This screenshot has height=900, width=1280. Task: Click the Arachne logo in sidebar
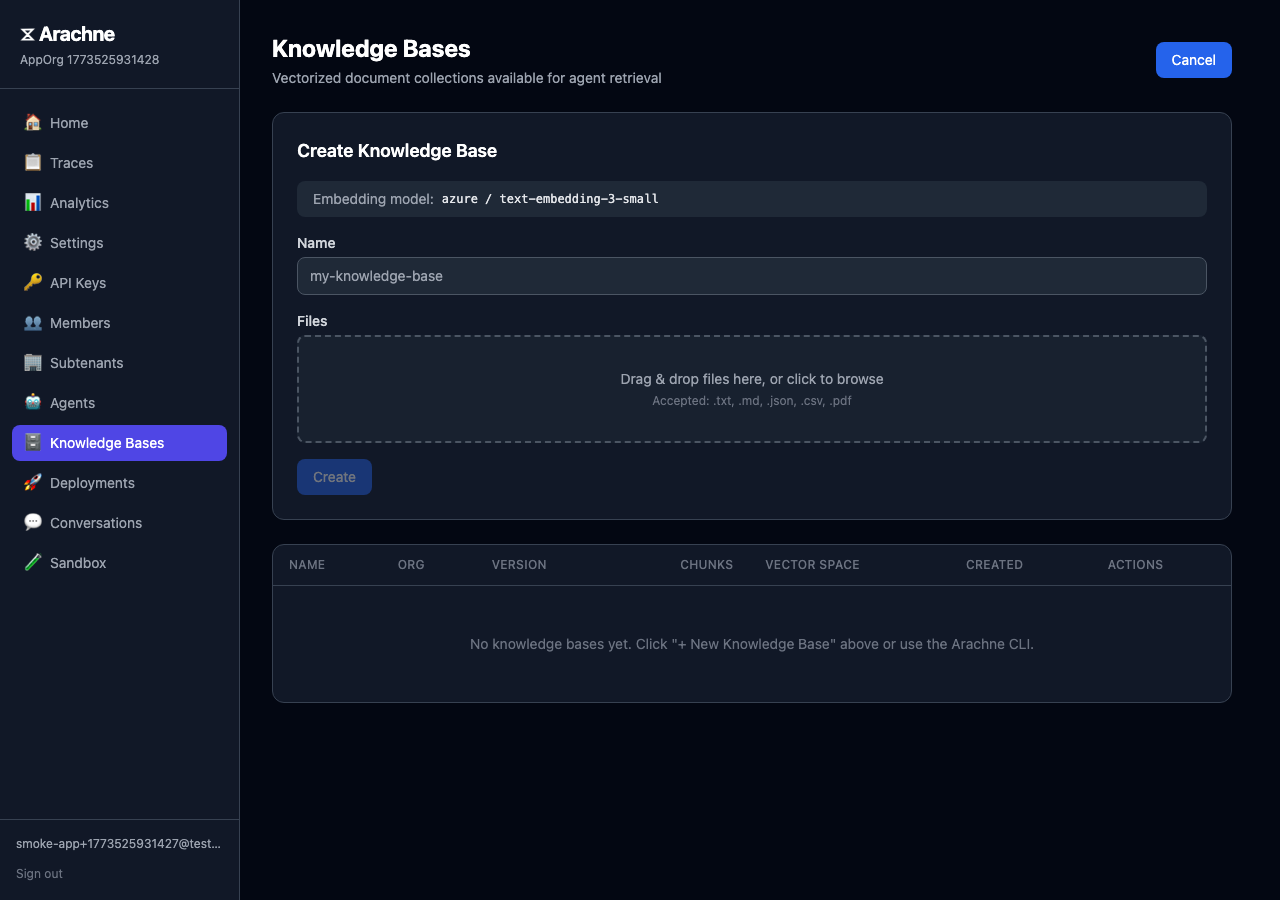[x=67, y=35]
